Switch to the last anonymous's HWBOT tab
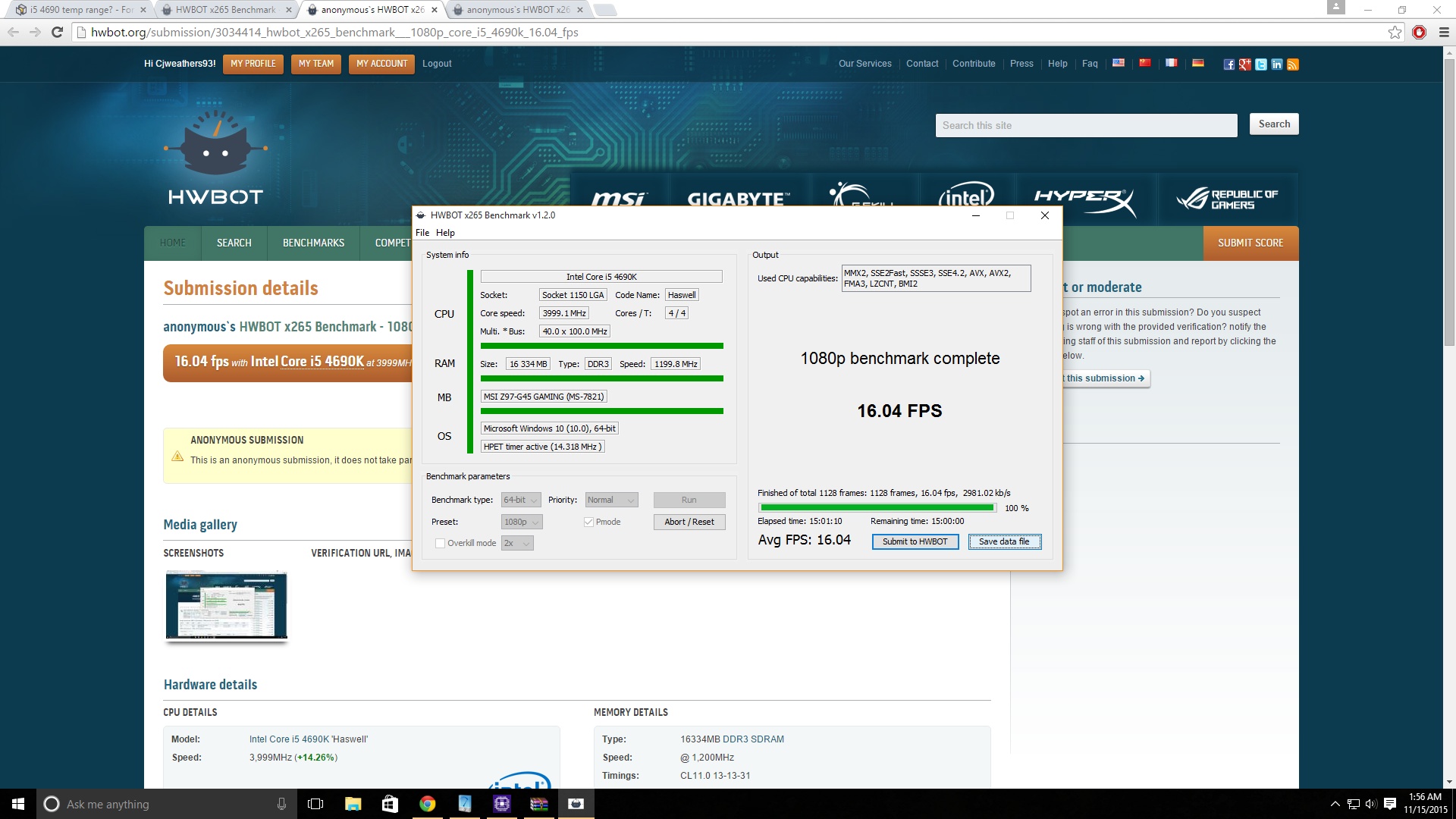Viewport: 1456px width, 819px height. click(x=519, y=10)
